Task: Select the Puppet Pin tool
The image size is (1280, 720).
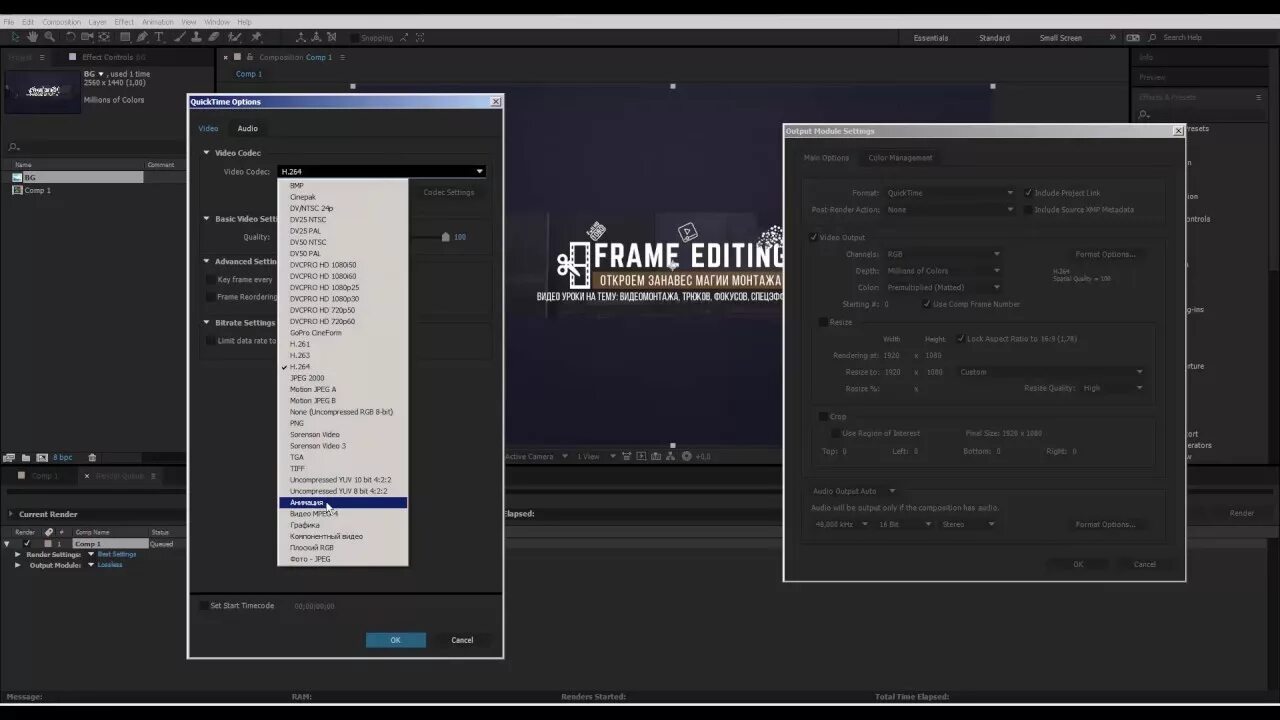Action: click(x=256, y=37)
